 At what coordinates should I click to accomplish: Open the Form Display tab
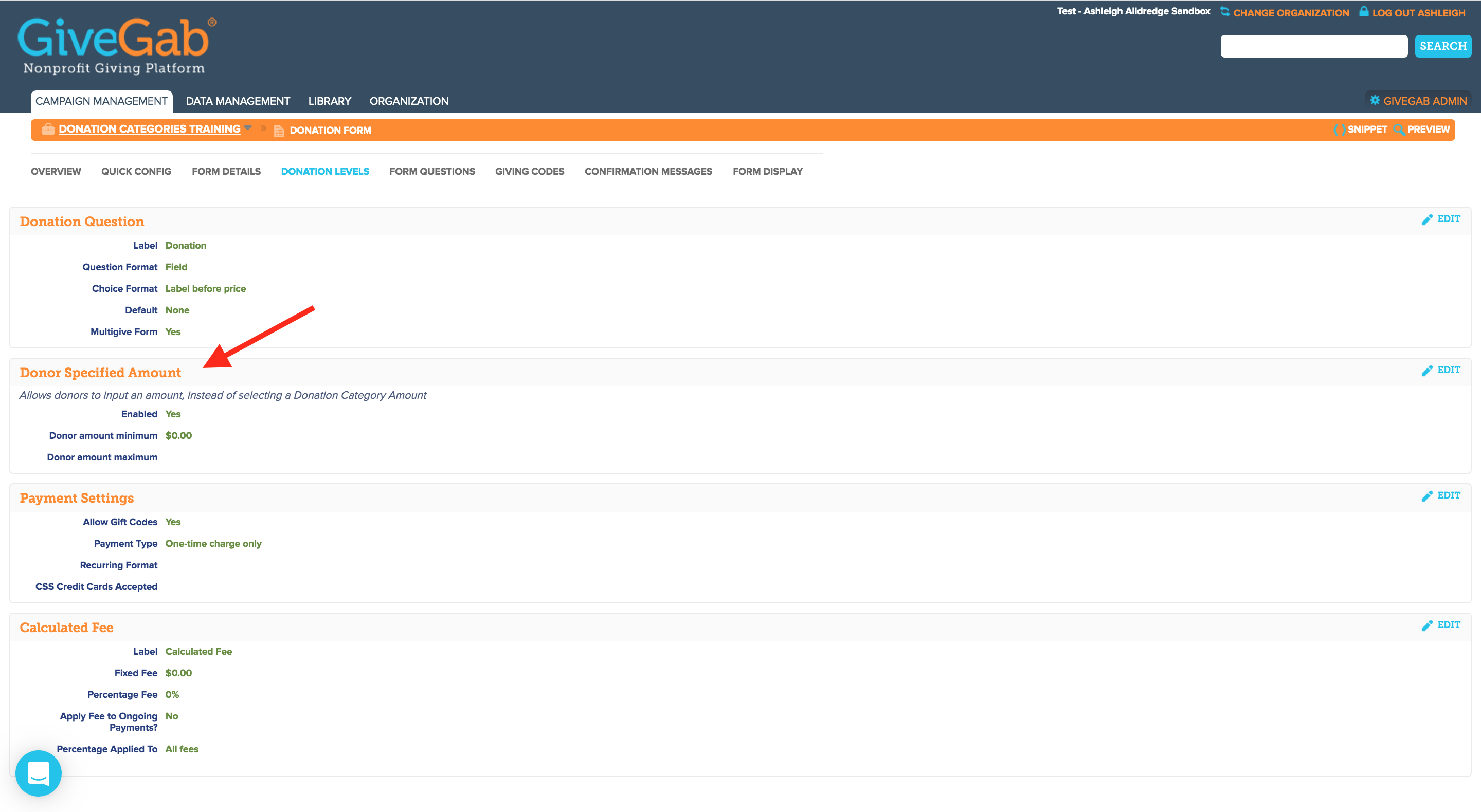point(768,171)
